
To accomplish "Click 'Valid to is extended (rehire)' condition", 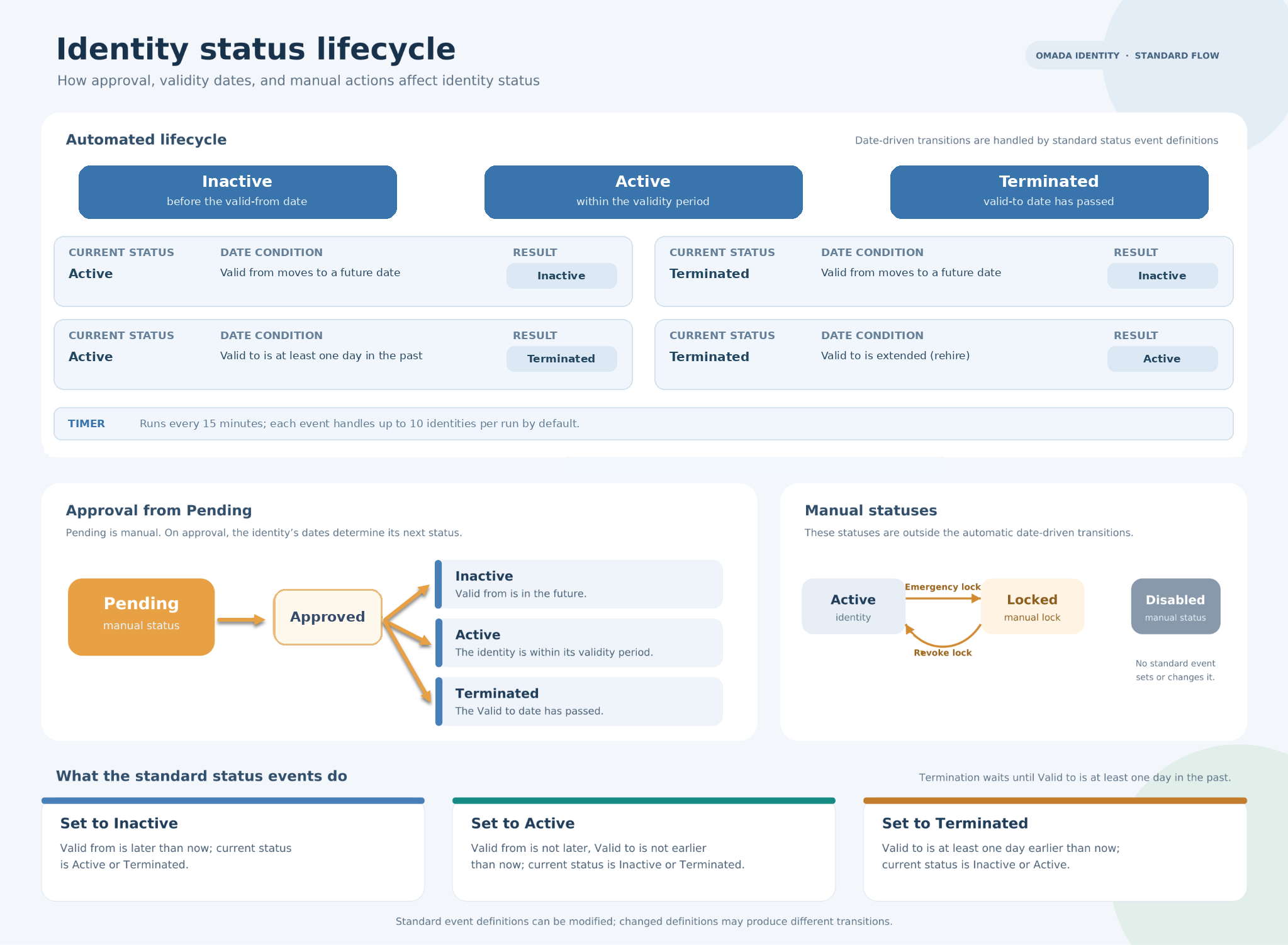I will (895, 355).
